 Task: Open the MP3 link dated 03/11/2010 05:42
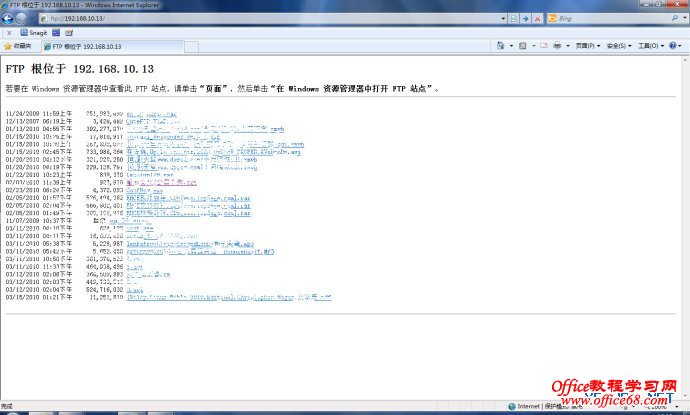click(200, 251)
